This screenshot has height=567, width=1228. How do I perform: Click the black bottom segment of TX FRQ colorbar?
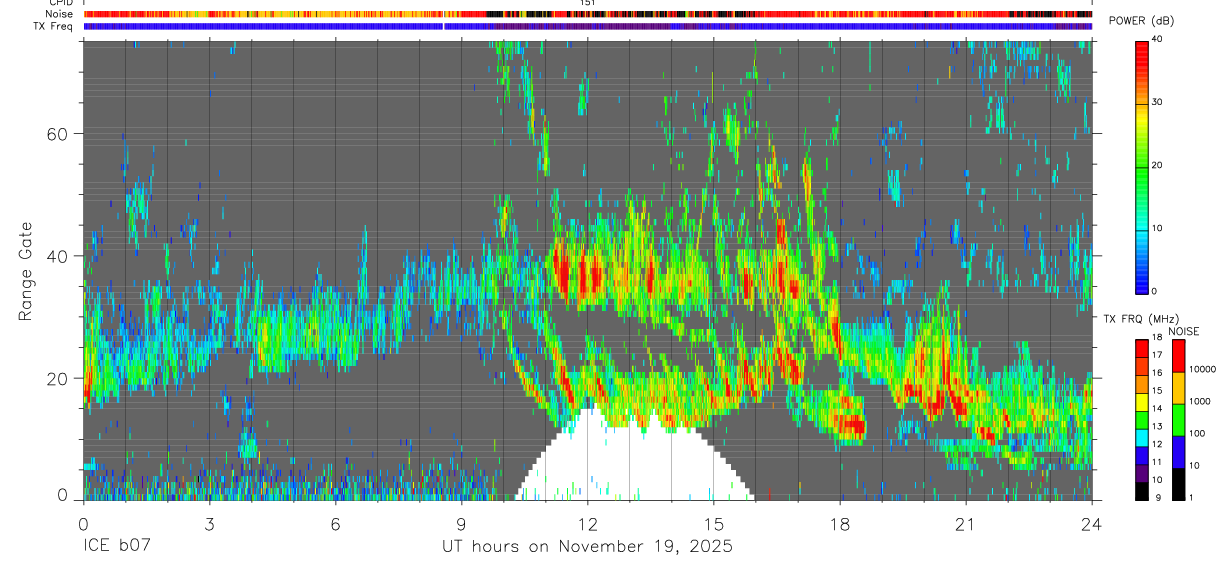click(x=1141, y=491)
